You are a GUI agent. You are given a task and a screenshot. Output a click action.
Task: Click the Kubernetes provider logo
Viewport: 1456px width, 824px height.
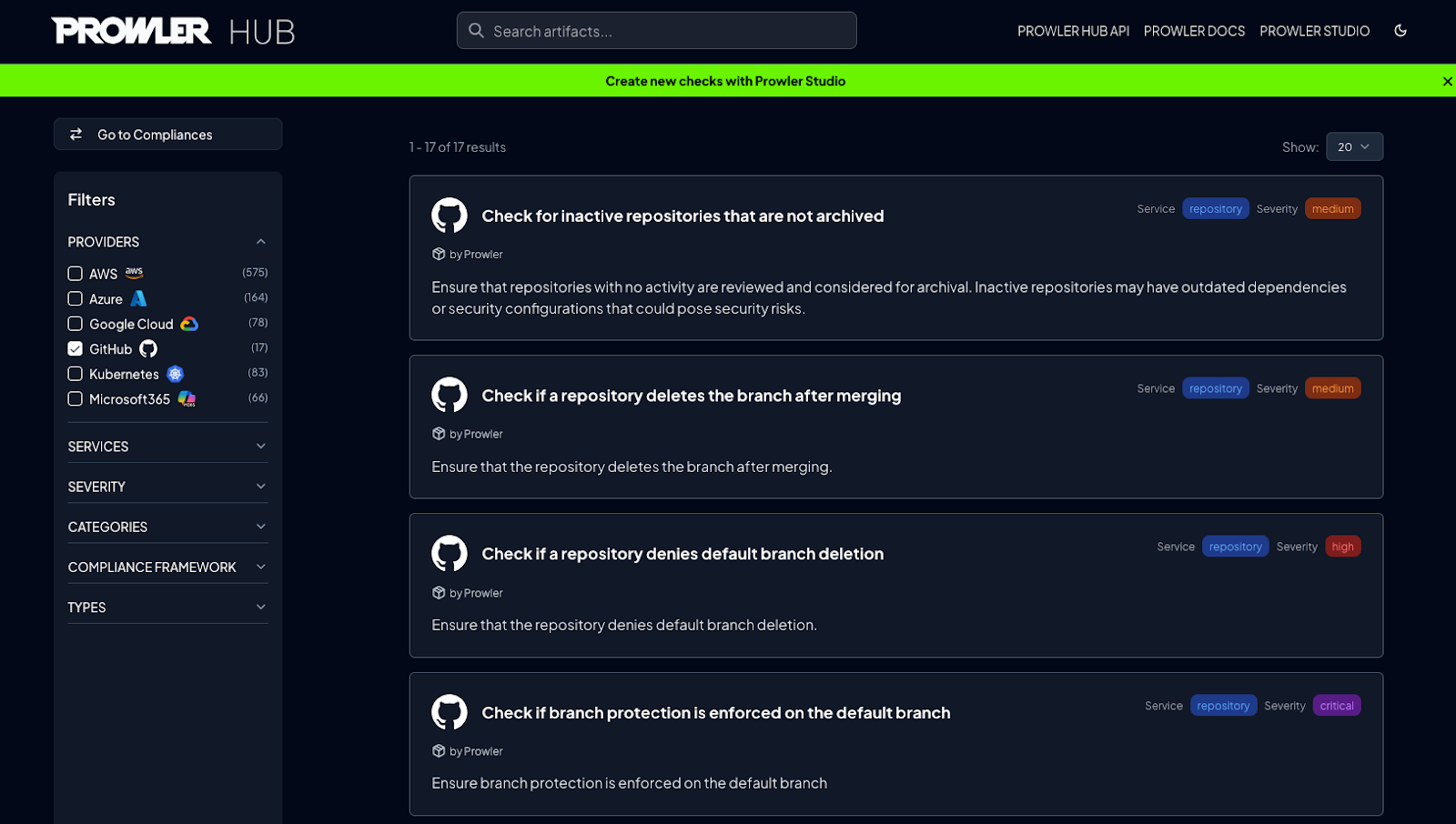point(176,374)
